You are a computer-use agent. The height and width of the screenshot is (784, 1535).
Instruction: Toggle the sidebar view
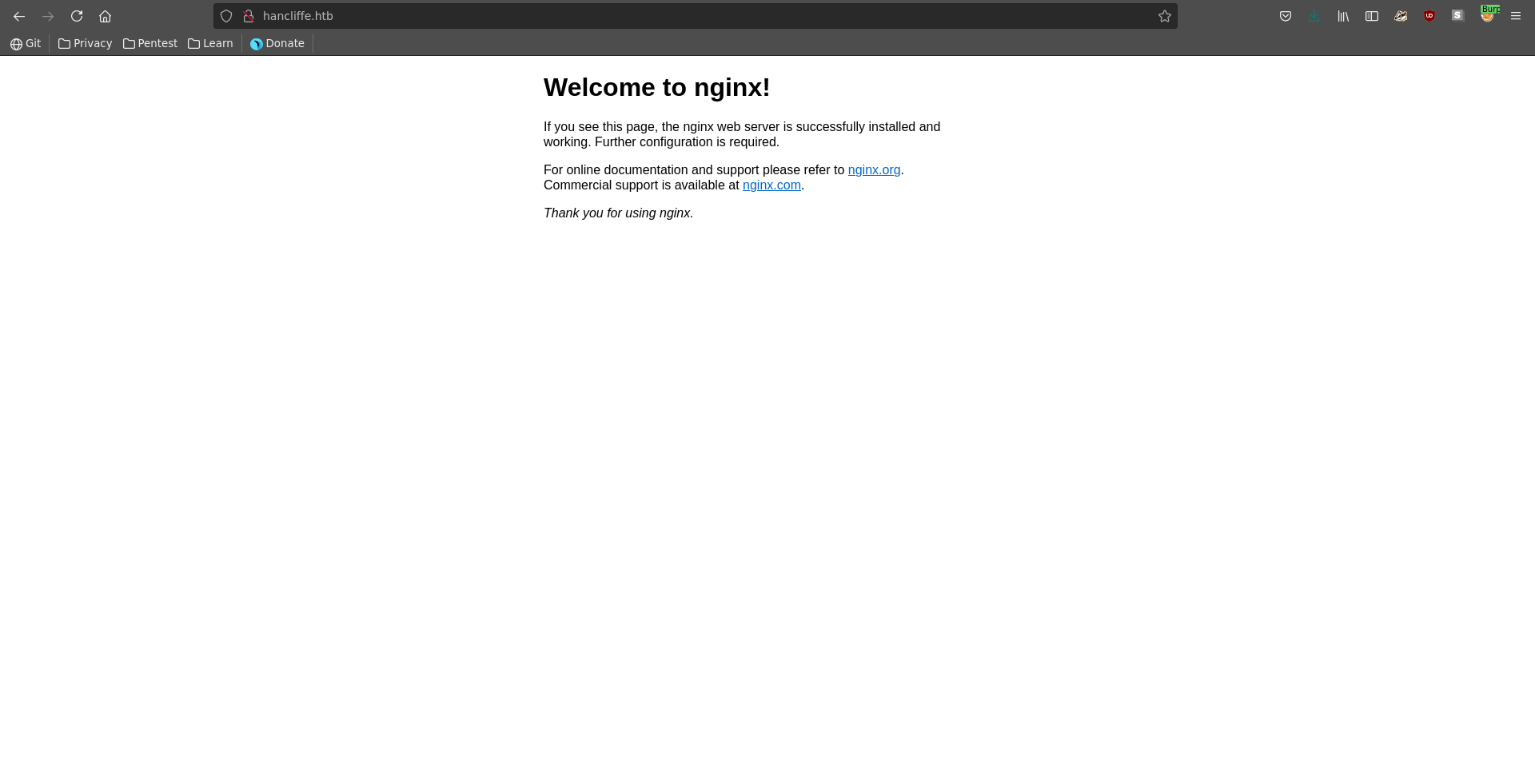[x=1372, y=16]
